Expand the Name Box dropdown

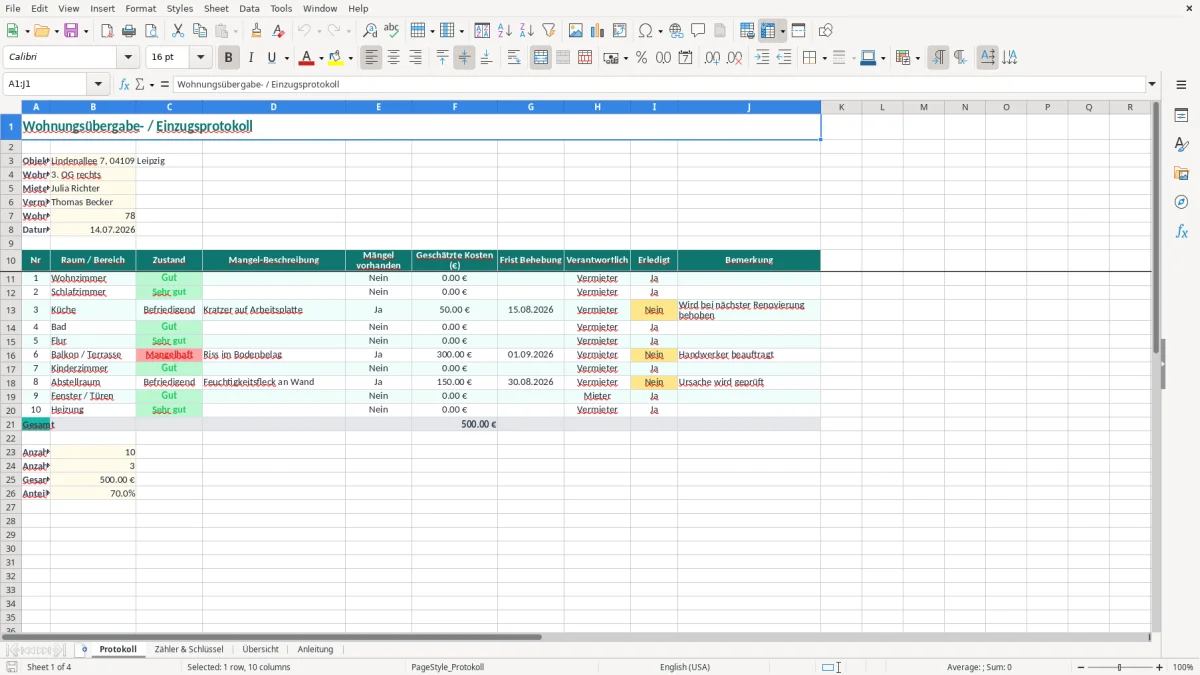pos(98,84)
